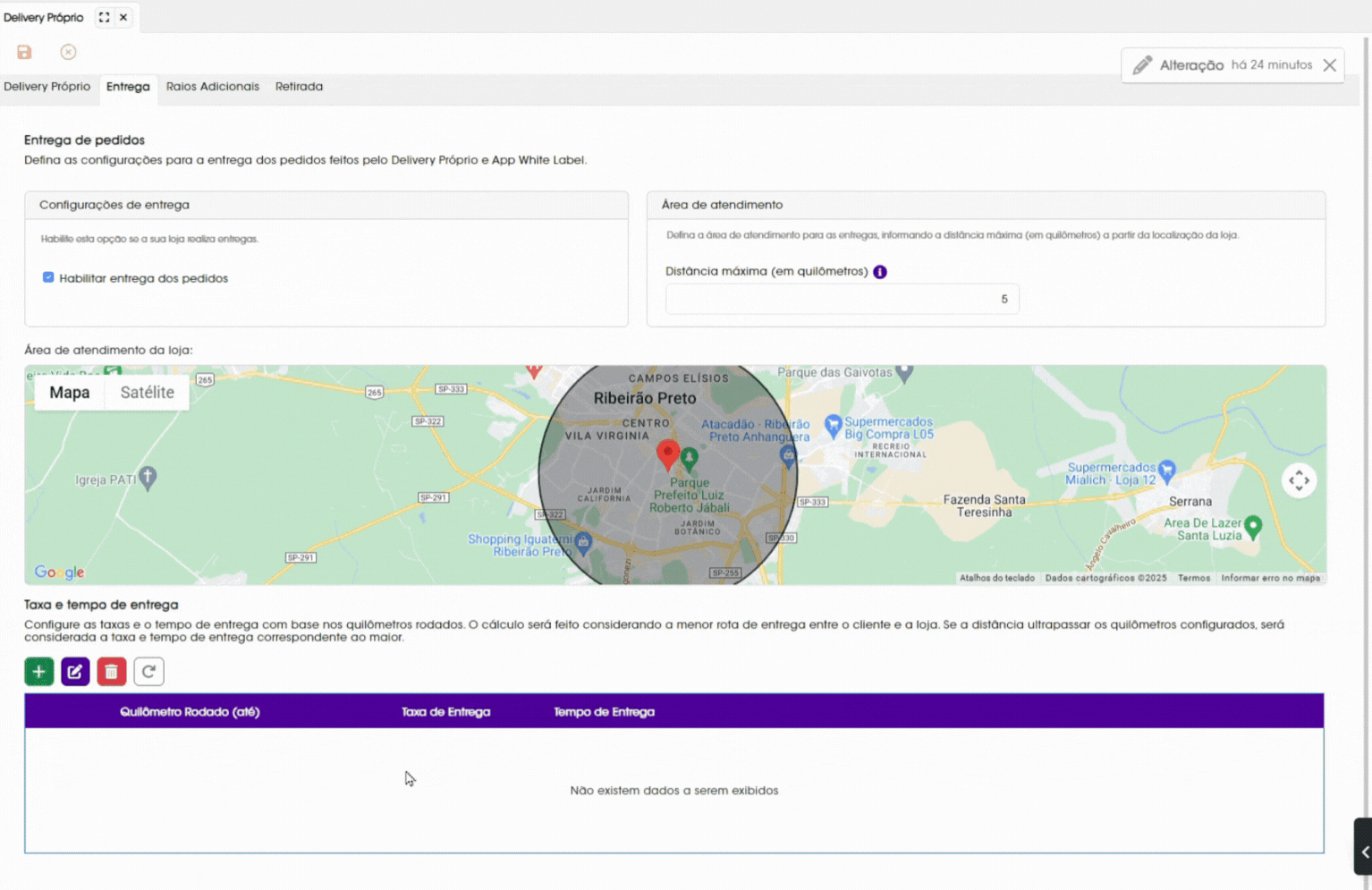Switch to Raios Adicionais tab
Image resolution: width=1372 pixels, height=890 pixels.
pos(213,87)
